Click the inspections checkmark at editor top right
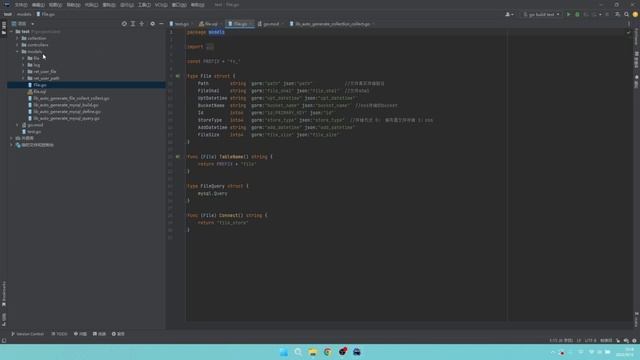 pyautogui.click(x=628, y=32)
